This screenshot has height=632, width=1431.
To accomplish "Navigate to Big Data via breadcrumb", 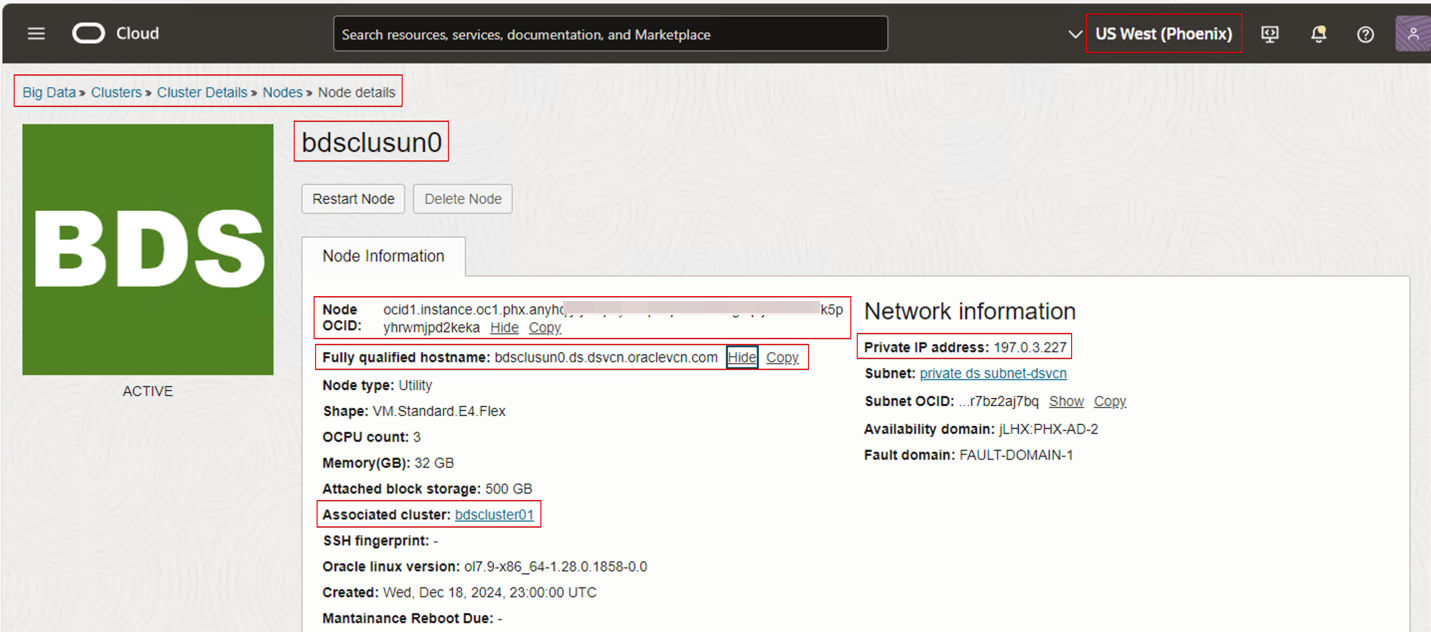I will point(49,91).
